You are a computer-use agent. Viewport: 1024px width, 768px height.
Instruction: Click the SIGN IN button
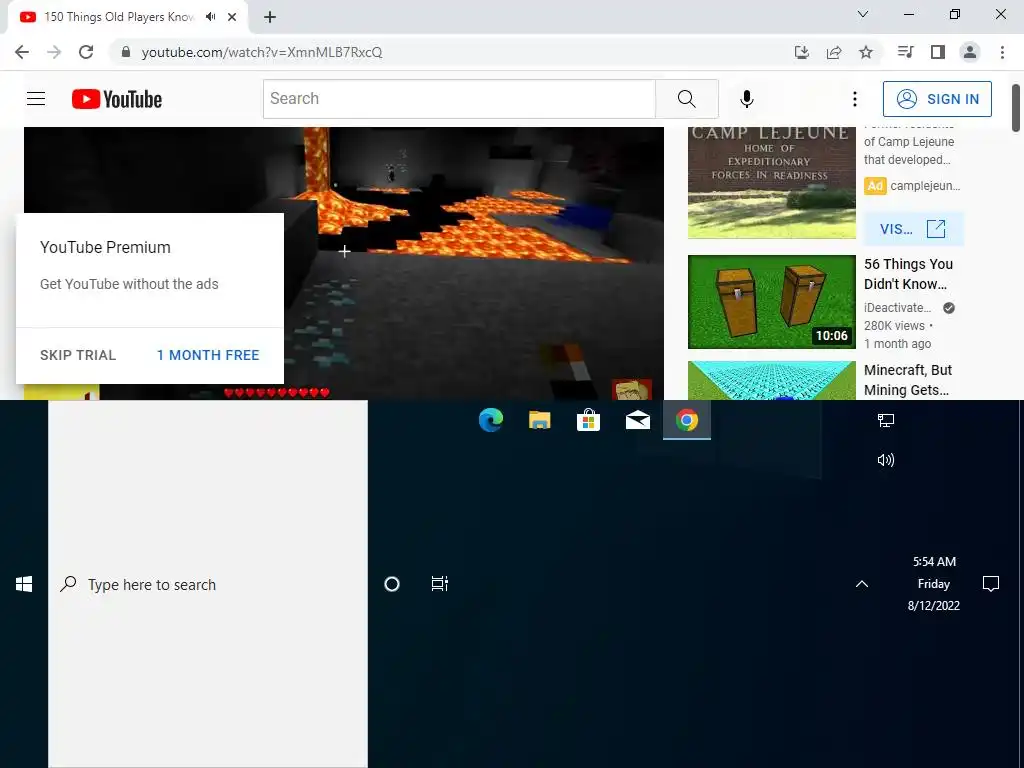coord(937,99)
